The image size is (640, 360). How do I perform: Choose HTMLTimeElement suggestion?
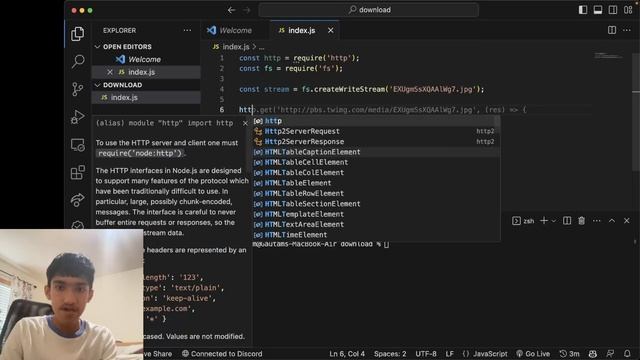point(376,235)
